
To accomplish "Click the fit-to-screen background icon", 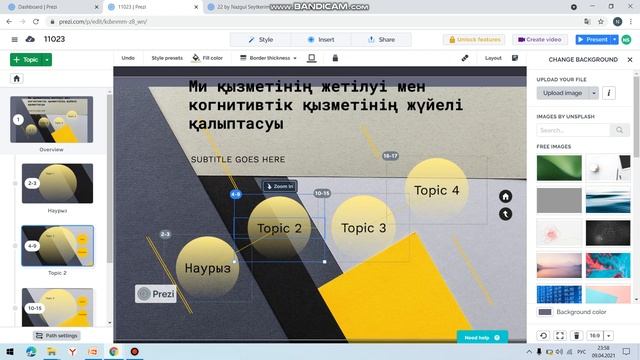I will [560, 336].
